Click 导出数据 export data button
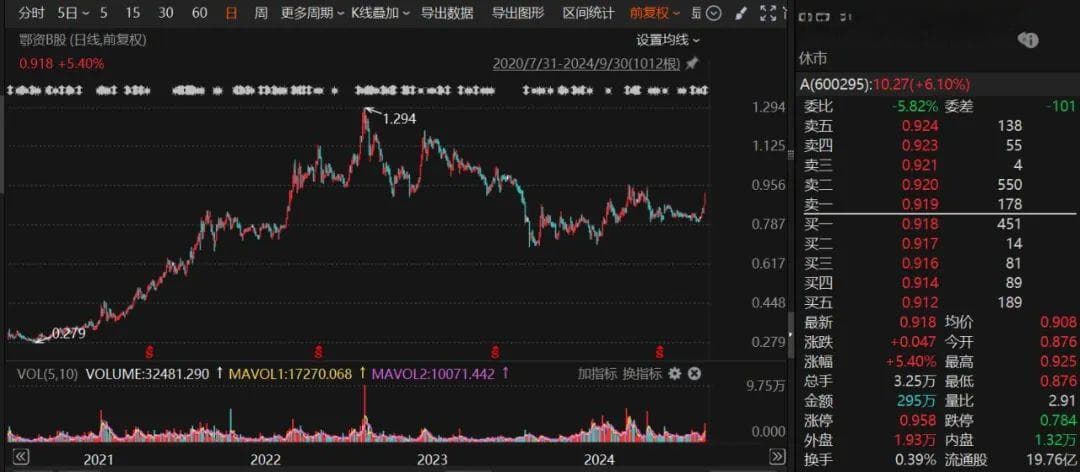This screenshot has width=1080, height=472. [x=447, y=12]
